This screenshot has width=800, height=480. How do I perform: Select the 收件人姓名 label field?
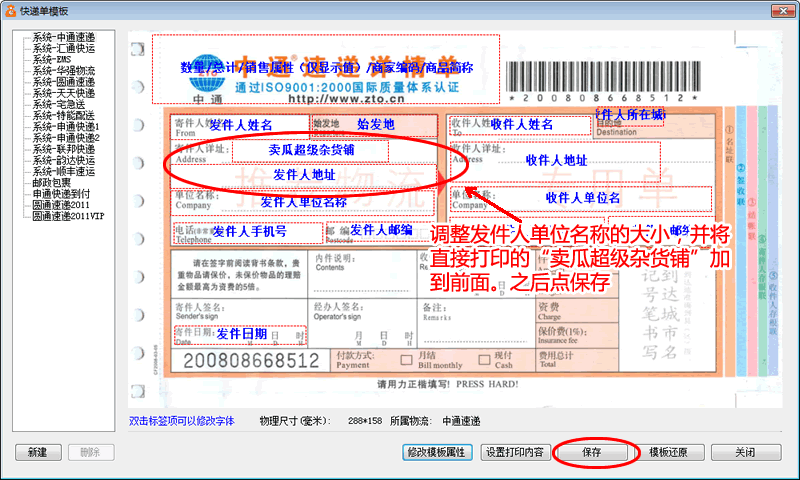coord(521,124)
